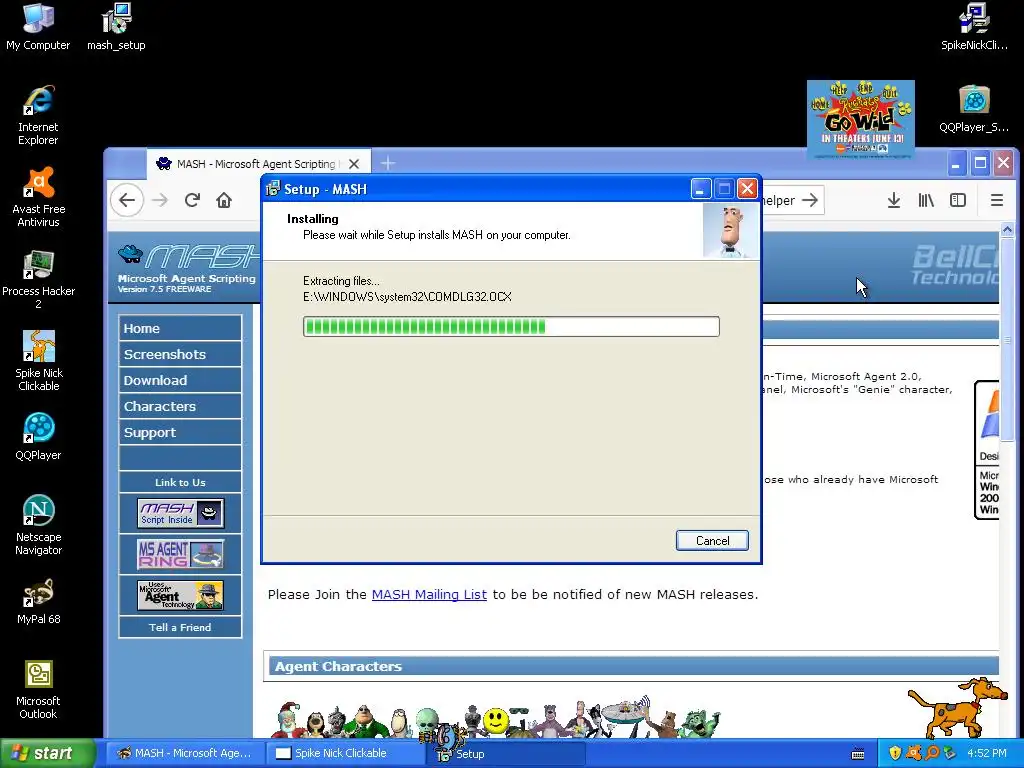
Task: Click setup wizard character image
Action: [731, 231]
